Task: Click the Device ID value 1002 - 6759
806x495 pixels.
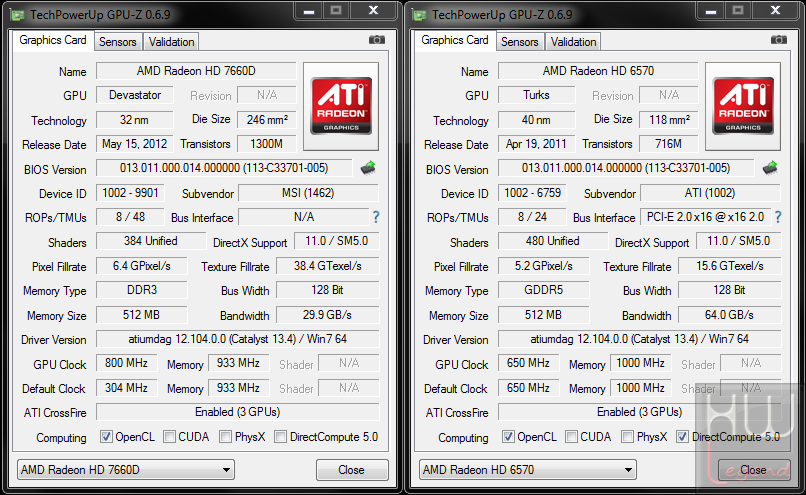Action: (533, 193)
